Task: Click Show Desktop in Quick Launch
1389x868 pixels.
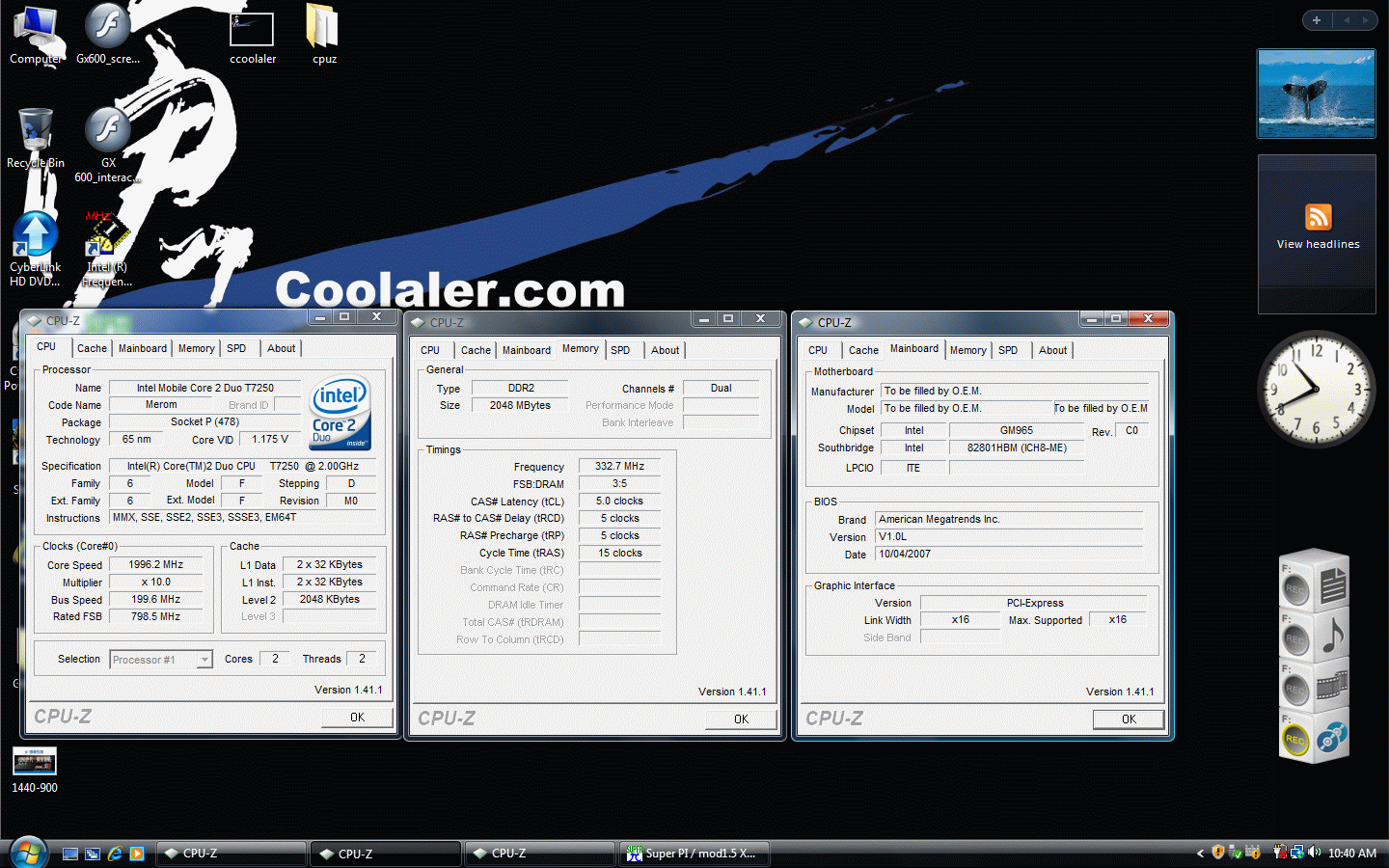Action: [x=70, y=854]
